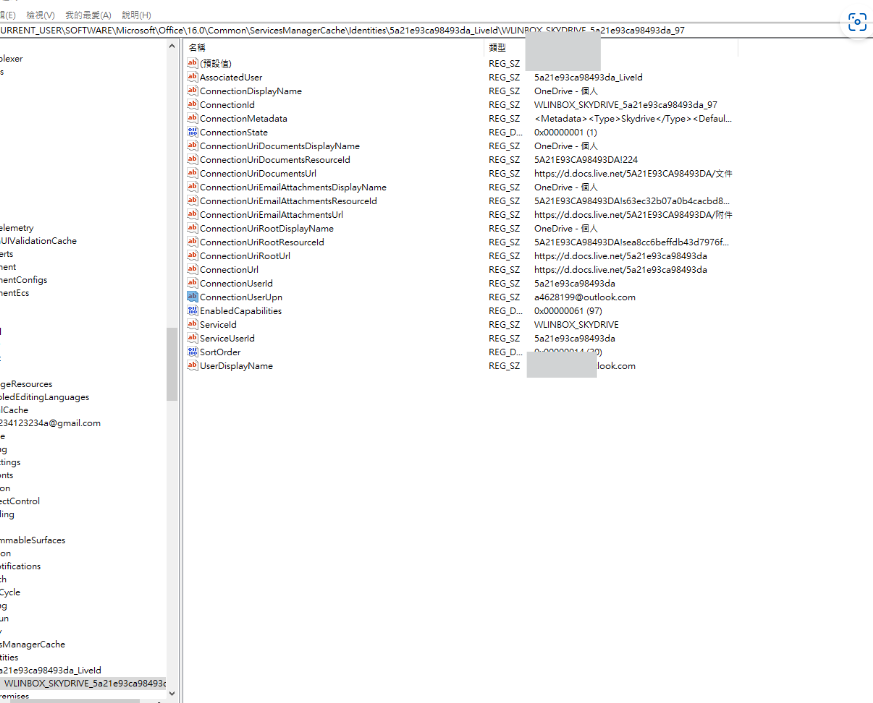Select the ConnectionUserId value name
This screenshot has height=703, width=873.
236,283
